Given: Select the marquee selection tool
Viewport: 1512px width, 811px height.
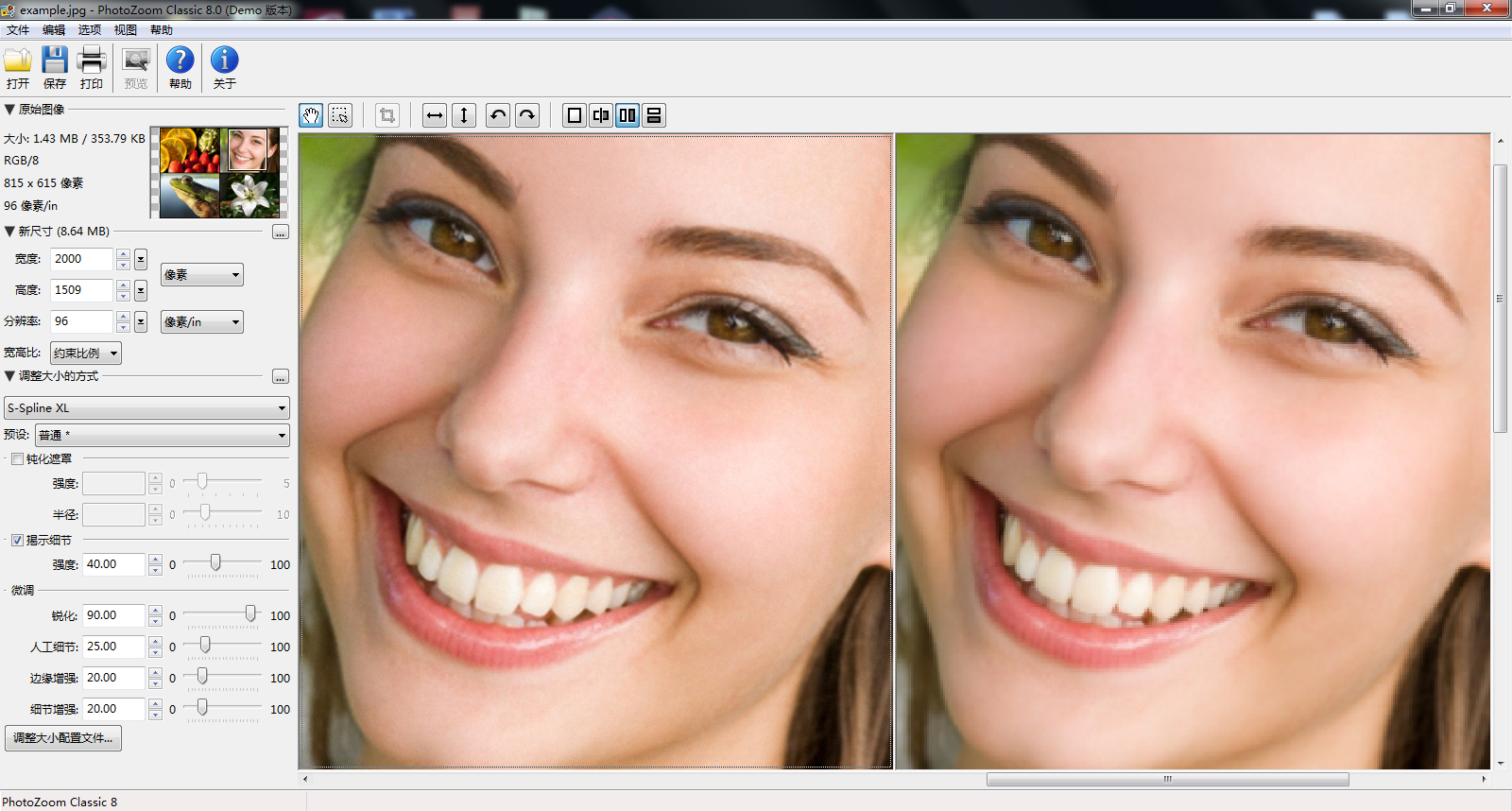Looking at the screenshot, I should 340,115.
